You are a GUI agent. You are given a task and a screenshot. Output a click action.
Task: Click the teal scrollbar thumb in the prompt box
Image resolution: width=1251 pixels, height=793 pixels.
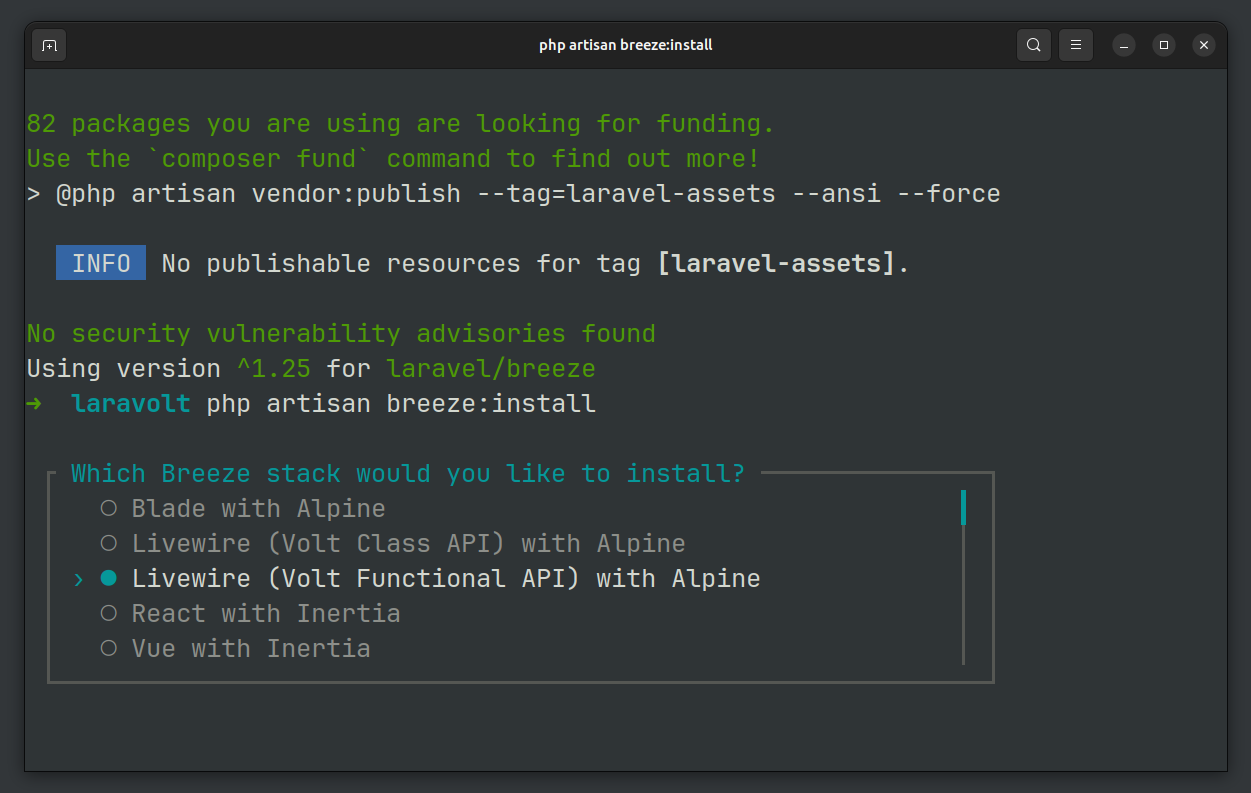pos(963,507)
